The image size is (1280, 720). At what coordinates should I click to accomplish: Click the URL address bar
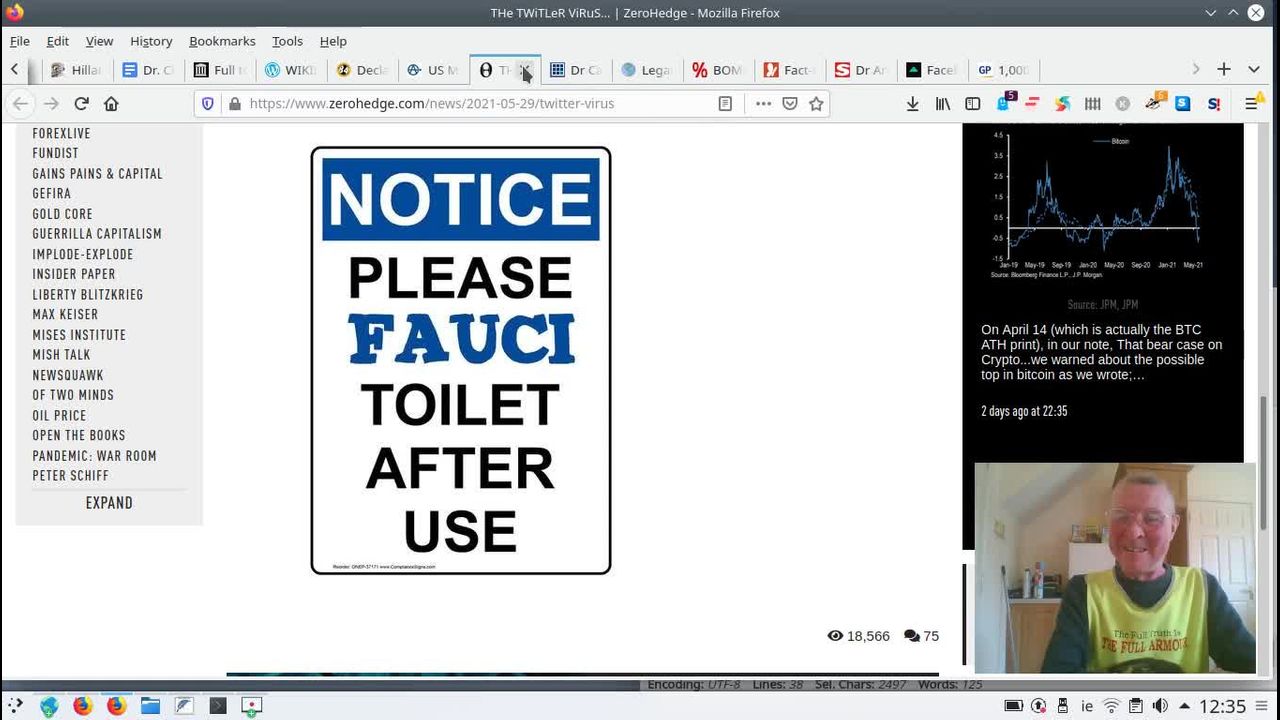(470, 103)
